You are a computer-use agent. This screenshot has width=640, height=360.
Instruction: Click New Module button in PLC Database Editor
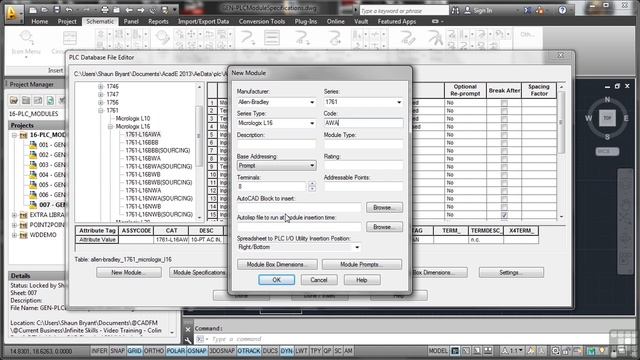(129, 272)
